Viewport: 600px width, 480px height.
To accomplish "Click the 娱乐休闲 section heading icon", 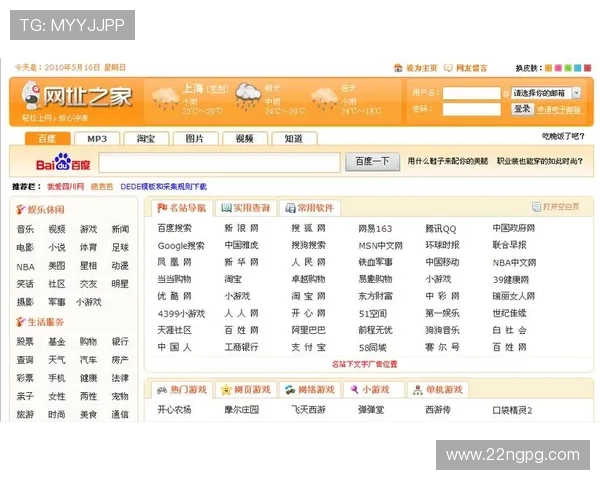I will click(20, 209).
